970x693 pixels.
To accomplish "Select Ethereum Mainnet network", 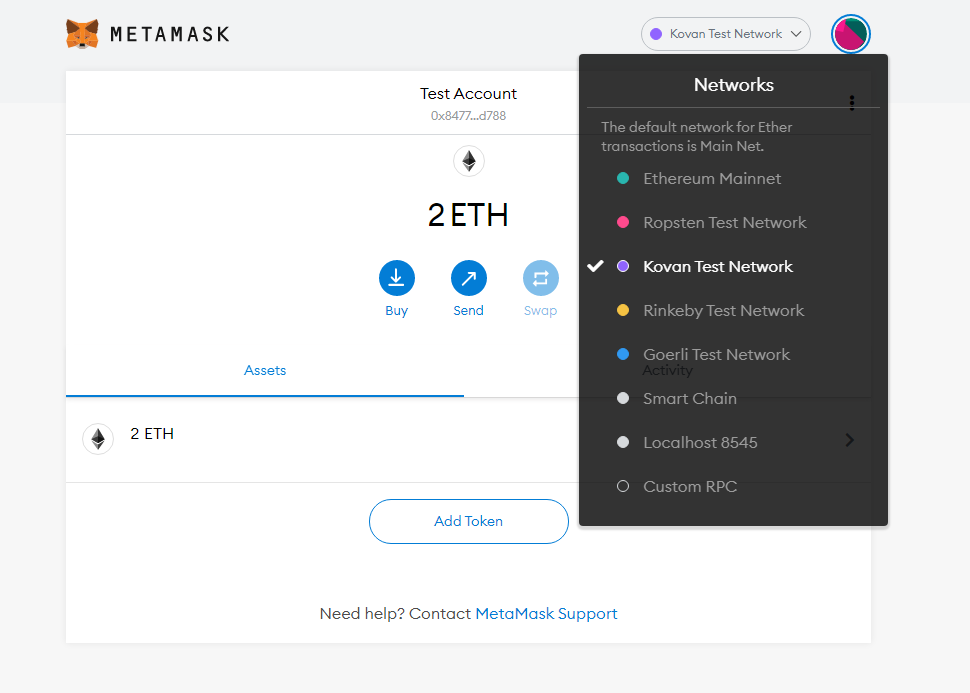I will (x=711, y=179).
